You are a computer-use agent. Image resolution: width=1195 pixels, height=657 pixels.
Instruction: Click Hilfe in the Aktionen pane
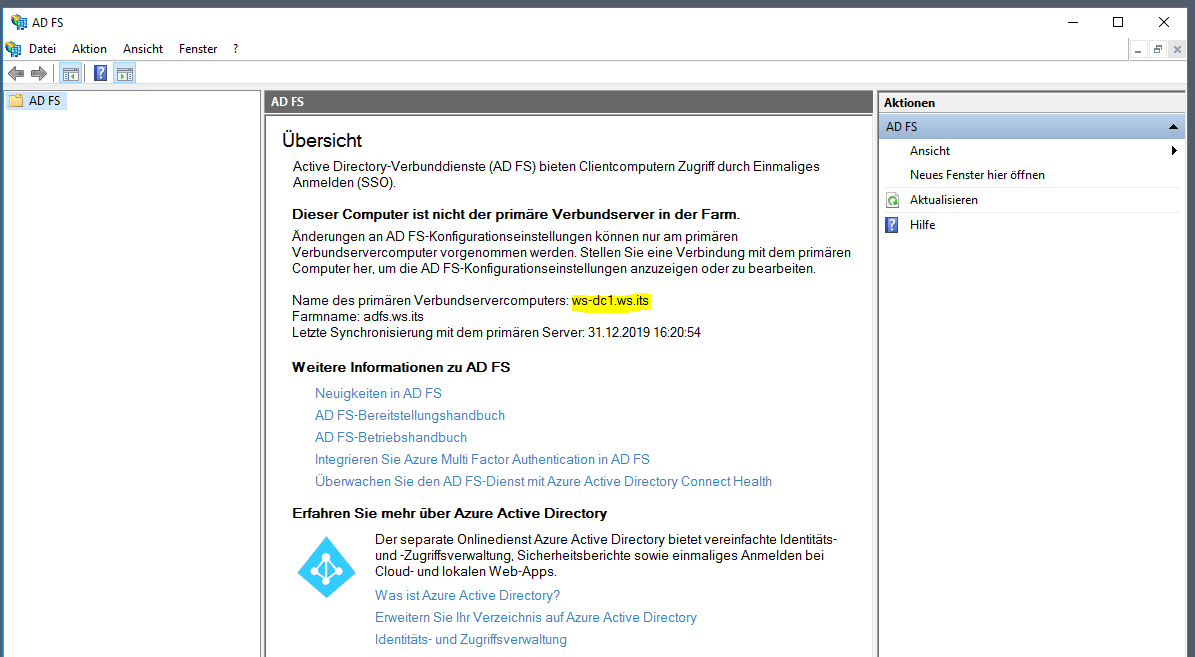pos(922,225)
